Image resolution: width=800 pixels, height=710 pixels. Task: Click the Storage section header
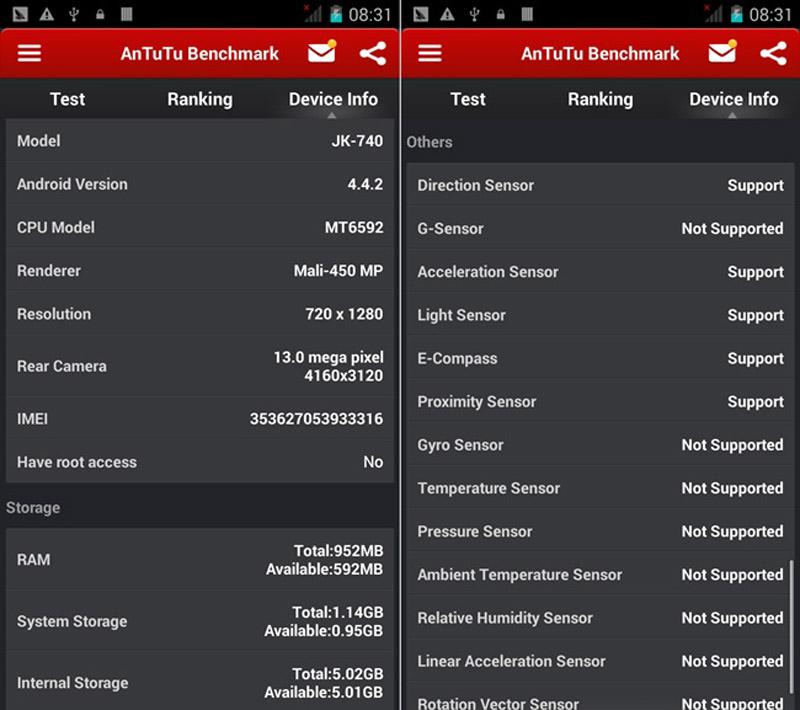click(x=33, y=508)
